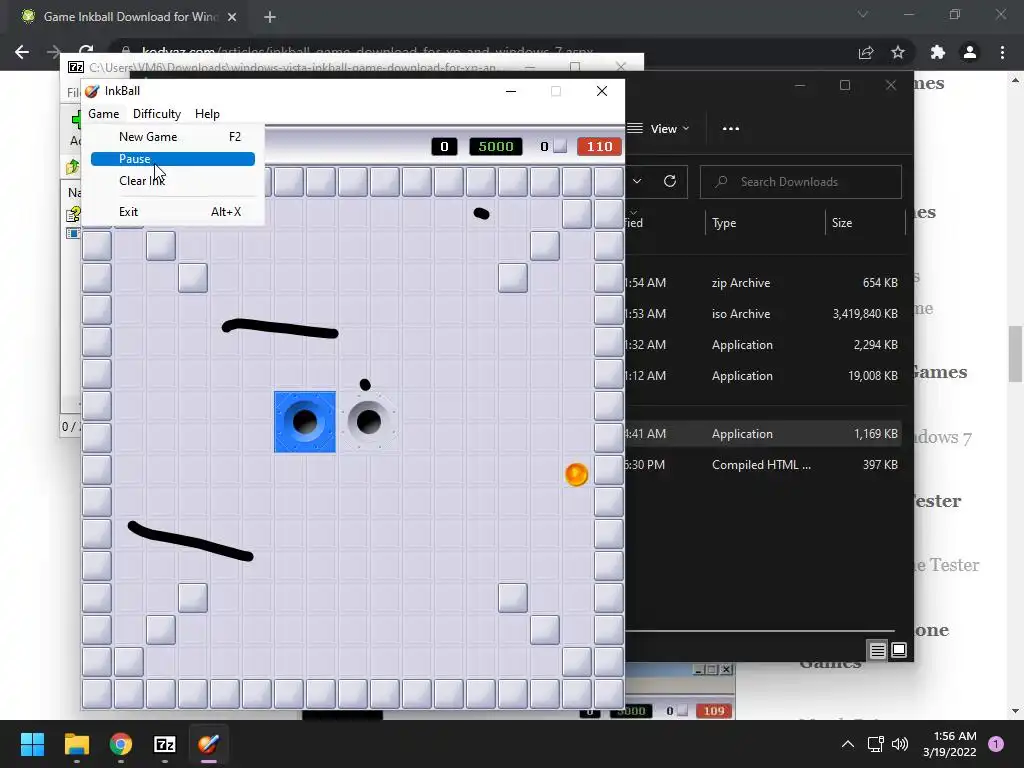This screenshot has height=768, width=1024.
Task: Click the Search Downloads field
Action: tap(801, 182)
